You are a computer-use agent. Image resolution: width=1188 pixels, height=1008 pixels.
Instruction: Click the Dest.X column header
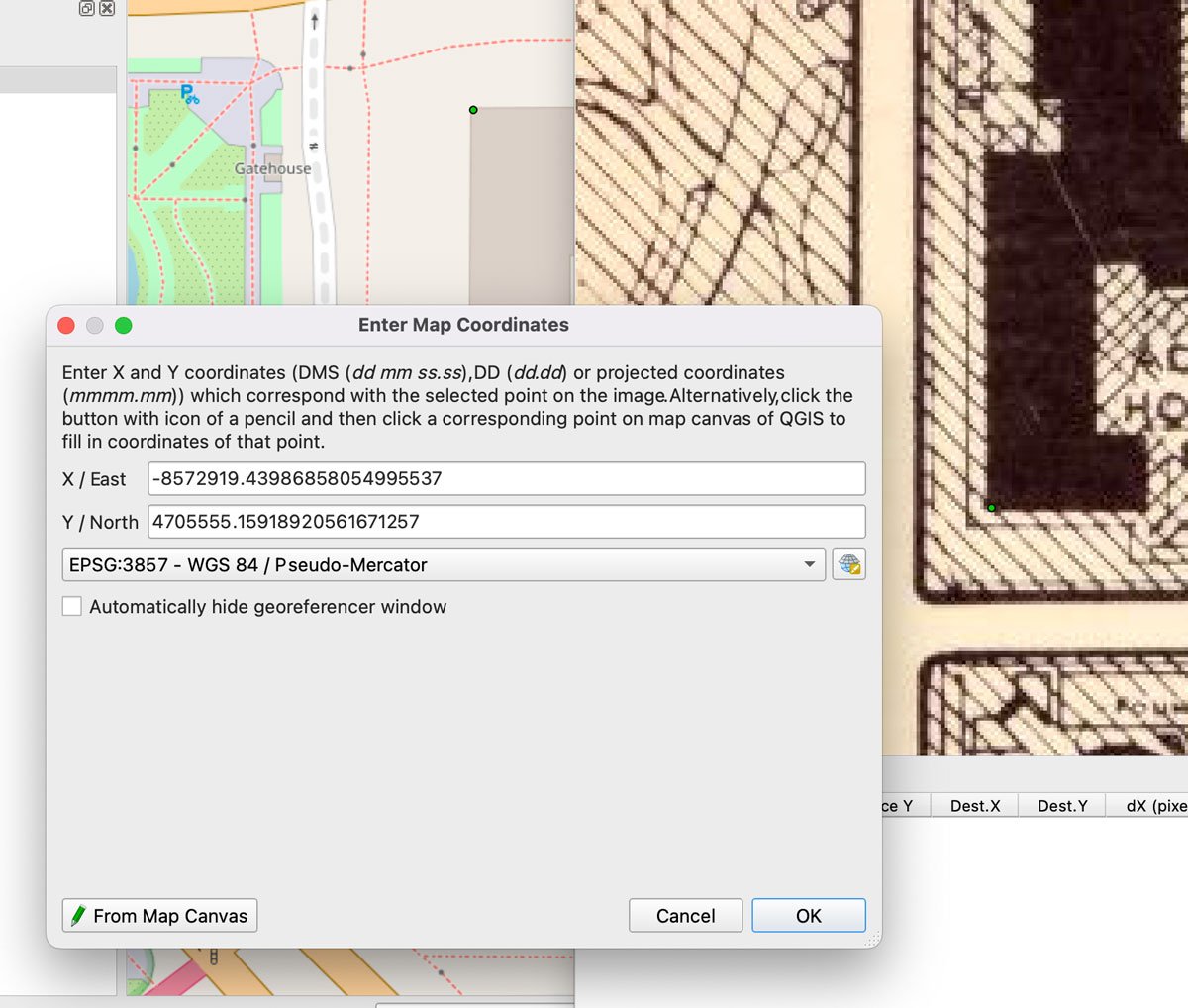point(975,806)
